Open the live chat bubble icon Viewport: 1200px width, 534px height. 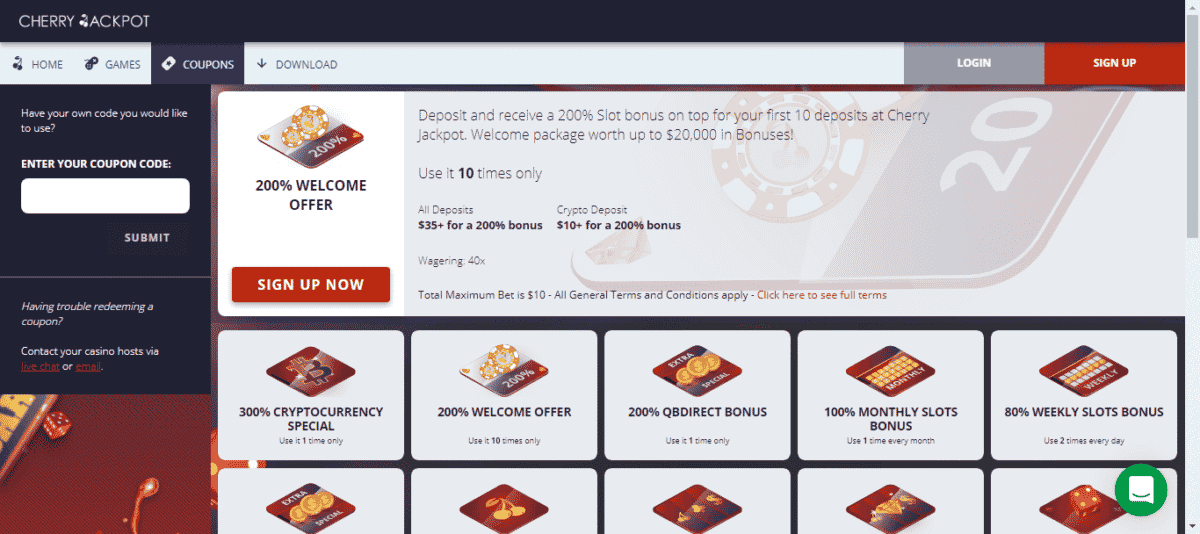click(x=1141, y=490)
